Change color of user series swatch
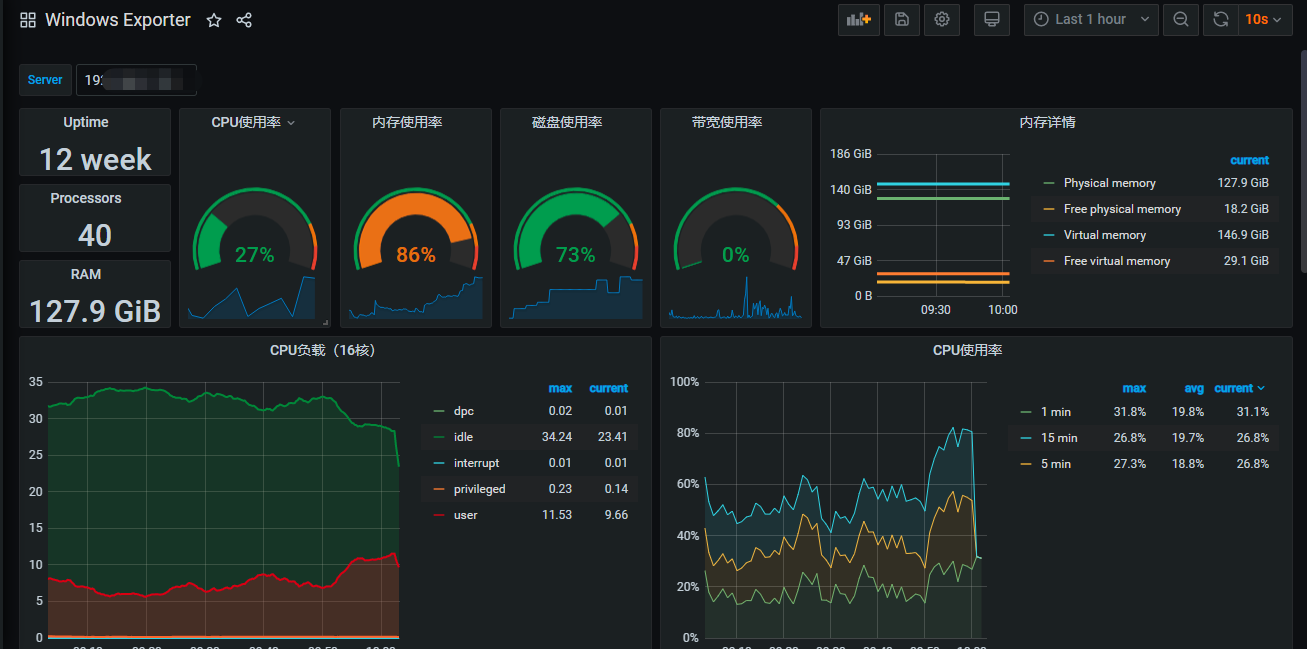 coord(439,515)
